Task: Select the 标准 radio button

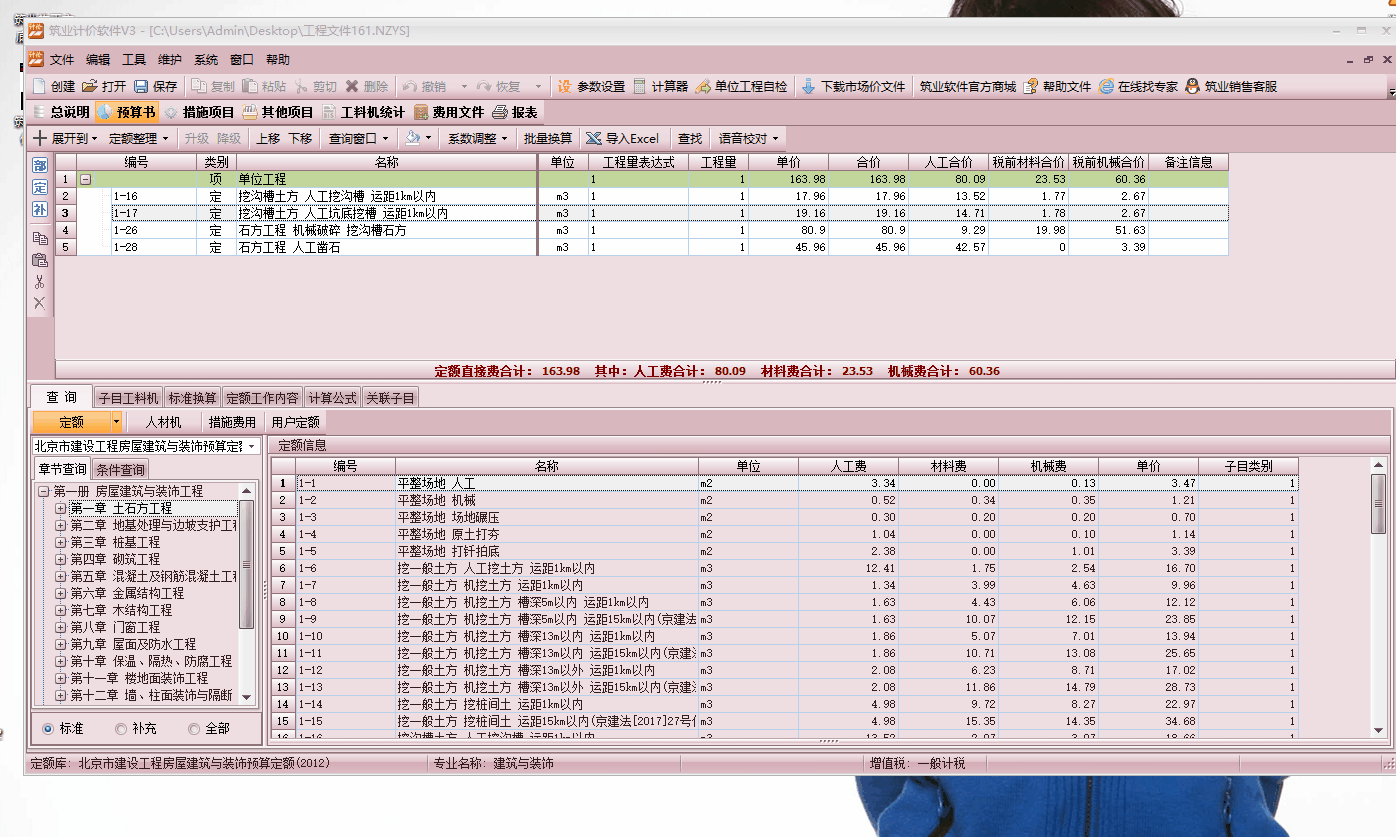Action: click(48, 729)
